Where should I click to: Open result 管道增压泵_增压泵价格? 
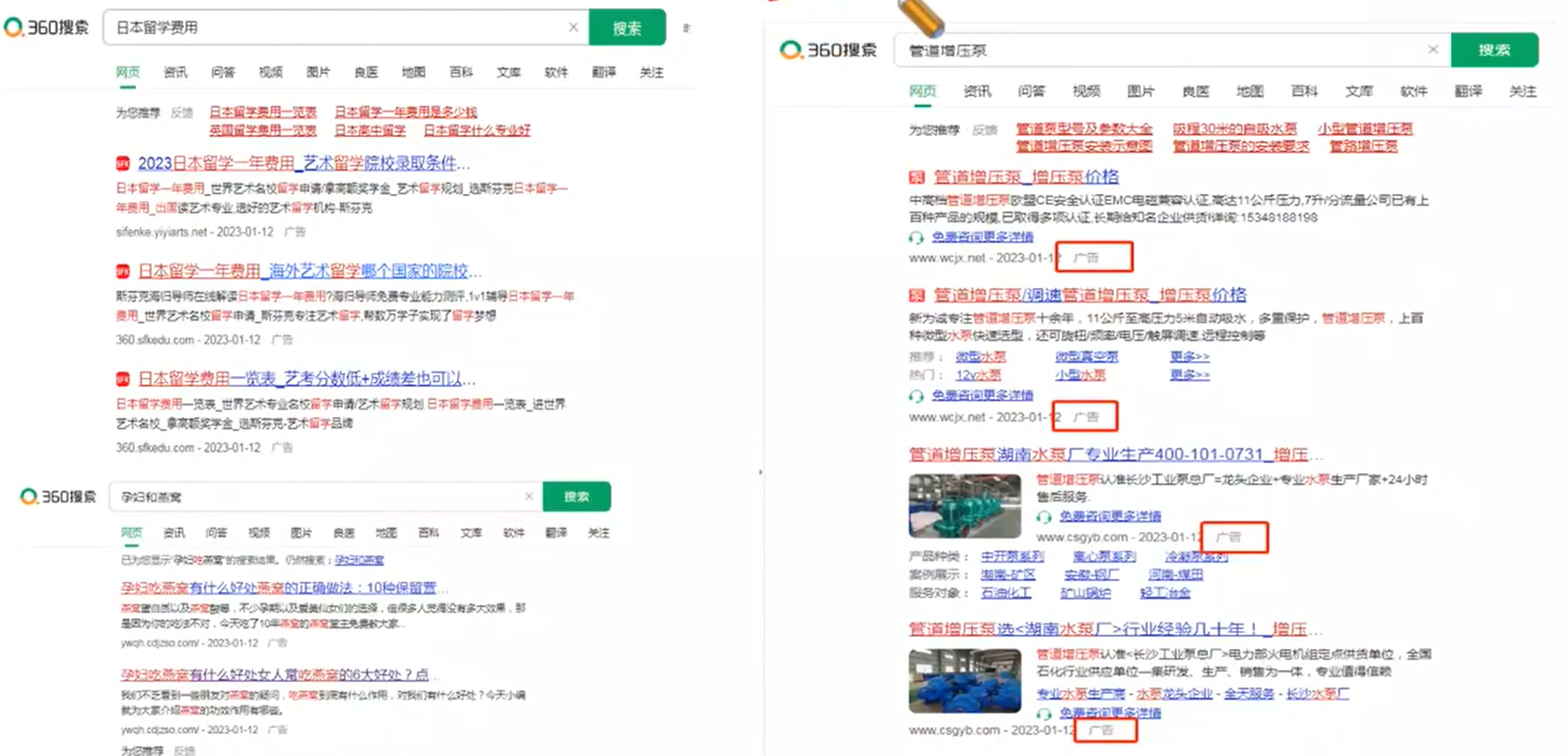point(1026,177)
